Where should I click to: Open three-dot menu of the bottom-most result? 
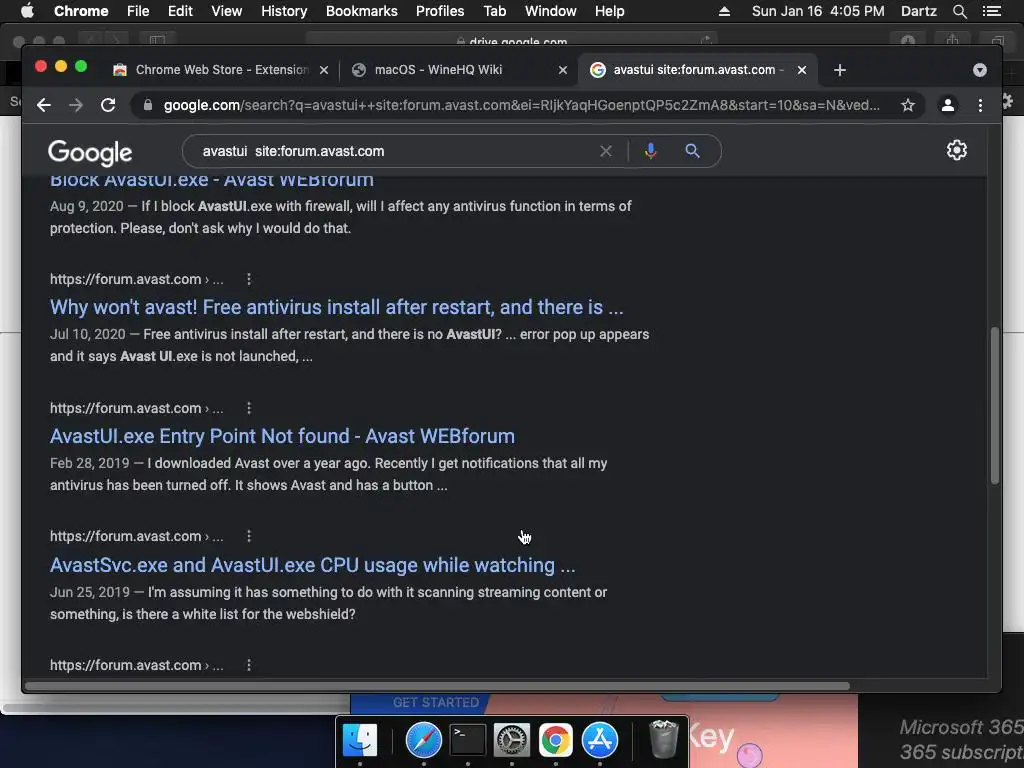(x=249, y=665)
